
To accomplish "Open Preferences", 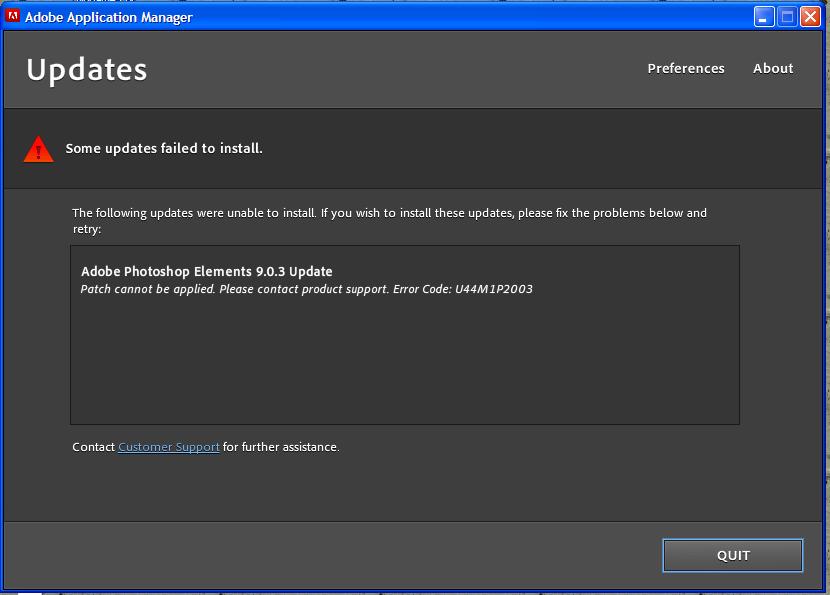I will pos(686,68).
